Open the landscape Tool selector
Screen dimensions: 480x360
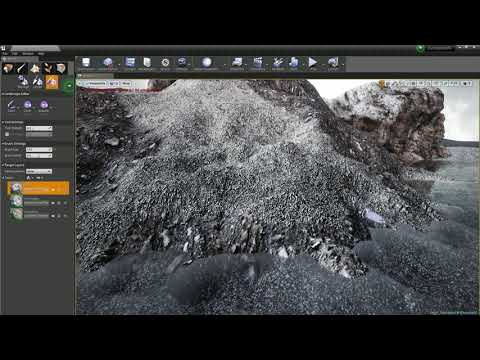12,105
